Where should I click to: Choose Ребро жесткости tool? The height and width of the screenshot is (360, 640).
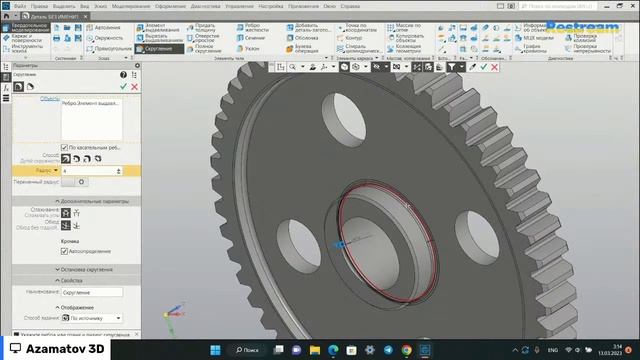pos(253,28)
